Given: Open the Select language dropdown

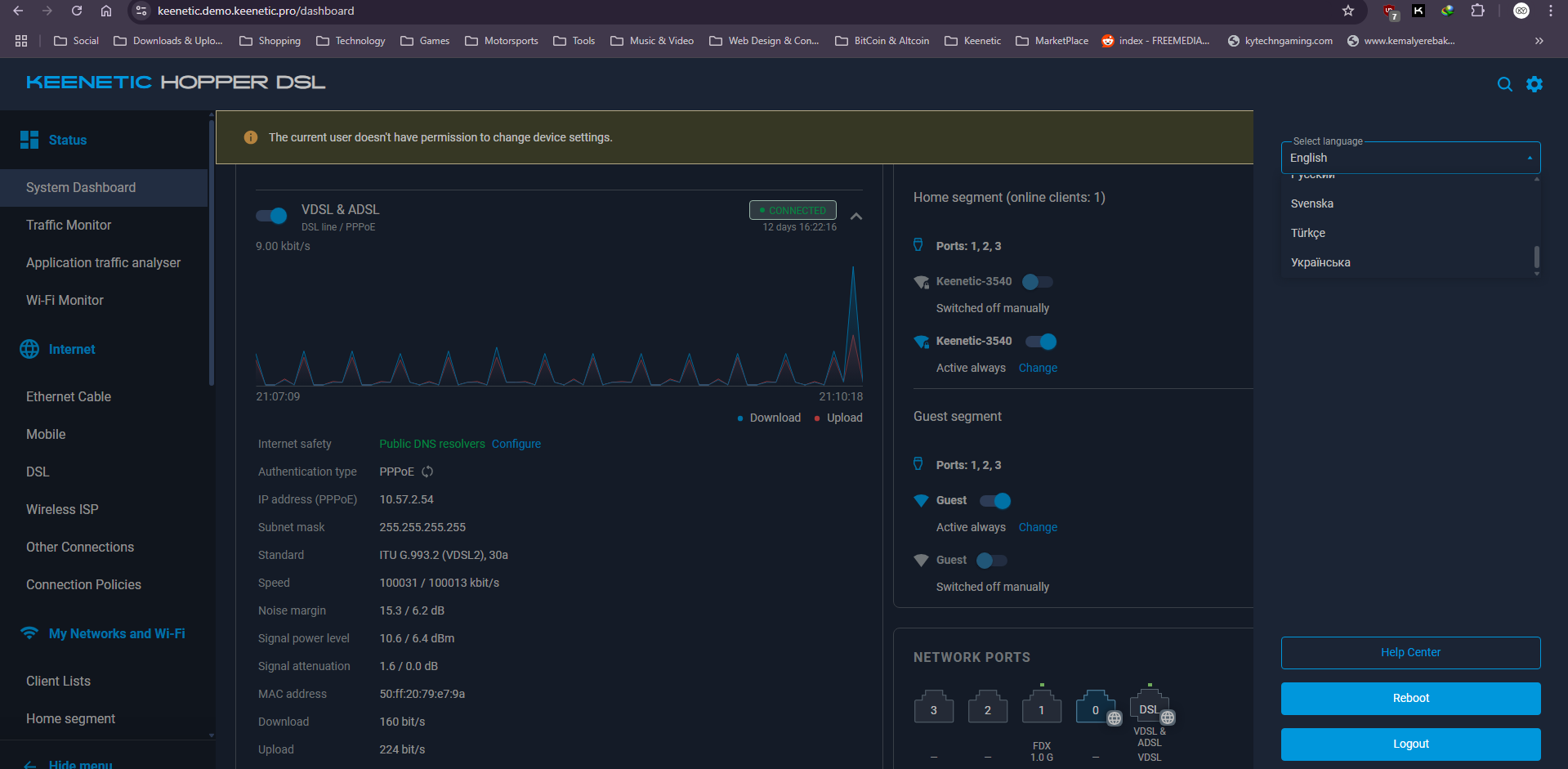Looking at the screenshot, I should [1410, 158].
